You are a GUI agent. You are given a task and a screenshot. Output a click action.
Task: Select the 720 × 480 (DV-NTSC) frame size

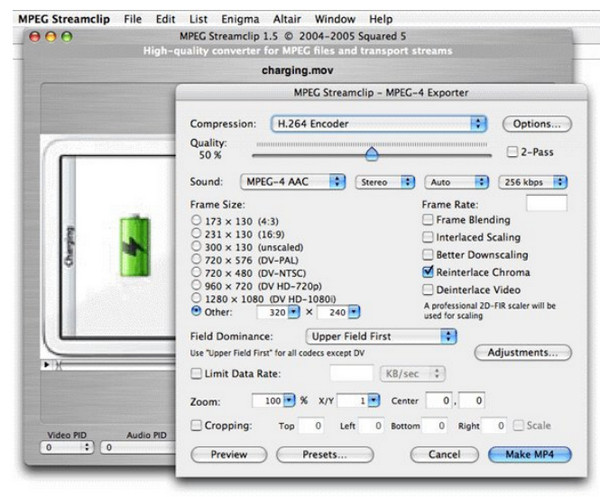(x=196, y=272)
